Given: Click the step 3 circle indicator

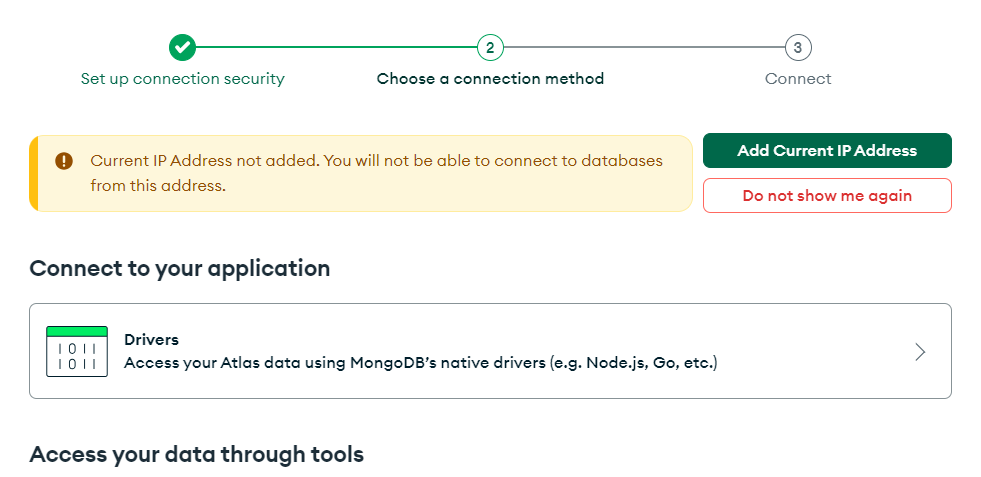Looking at the screenshot, I should click(797, 47).
